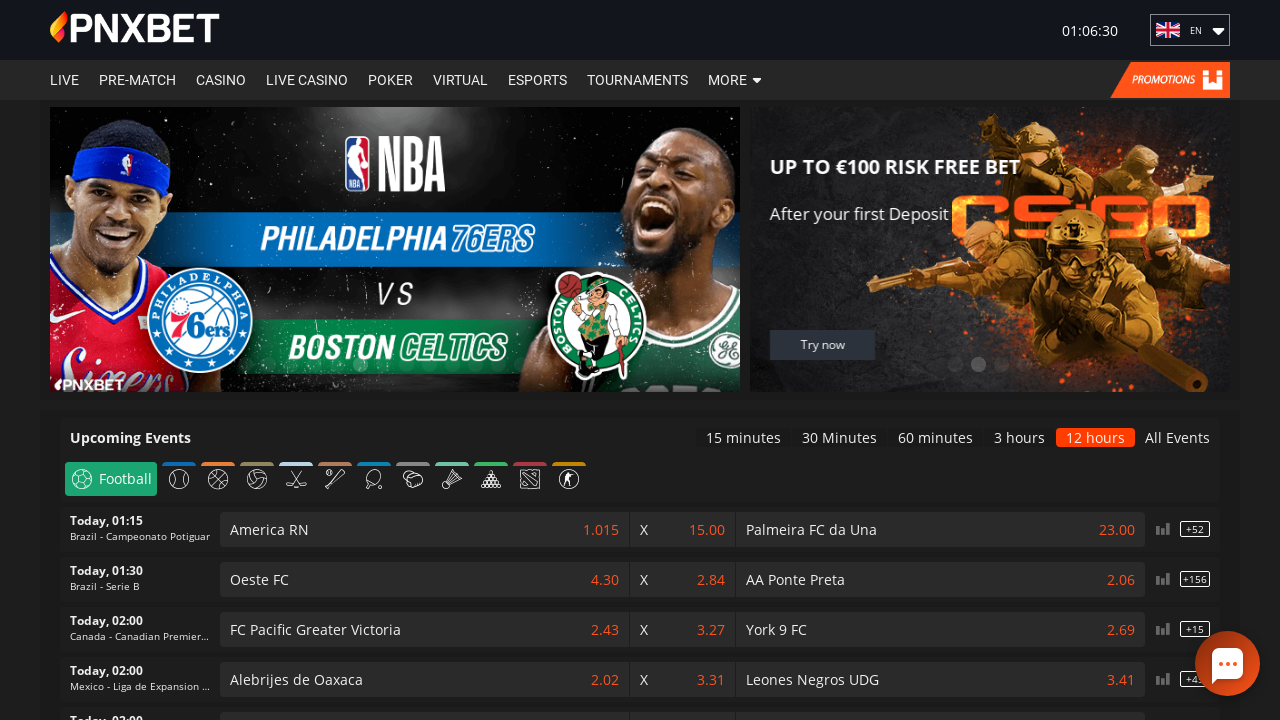Bet on draw at 3.27 odds
The height and width of the screenshot is (720, 1280).
682,629
